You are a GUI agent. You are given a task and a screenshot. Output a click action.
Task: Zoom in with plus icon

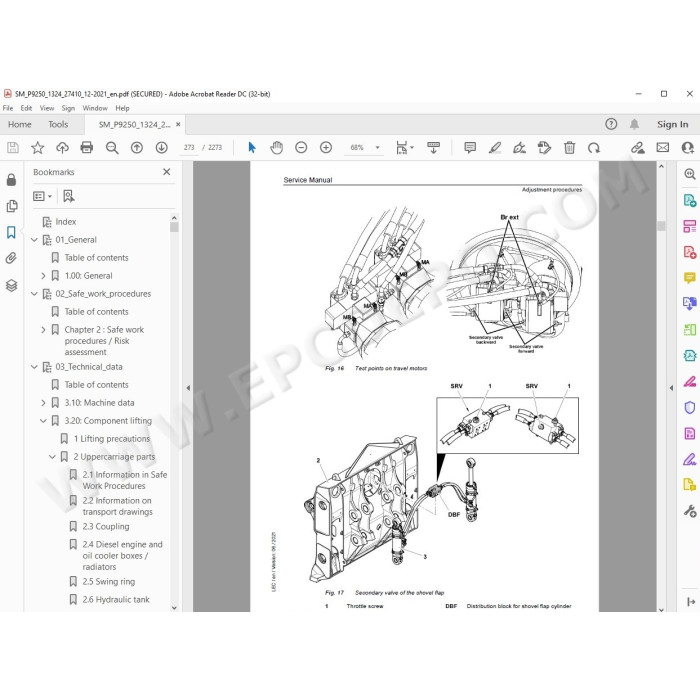(326, 147)
